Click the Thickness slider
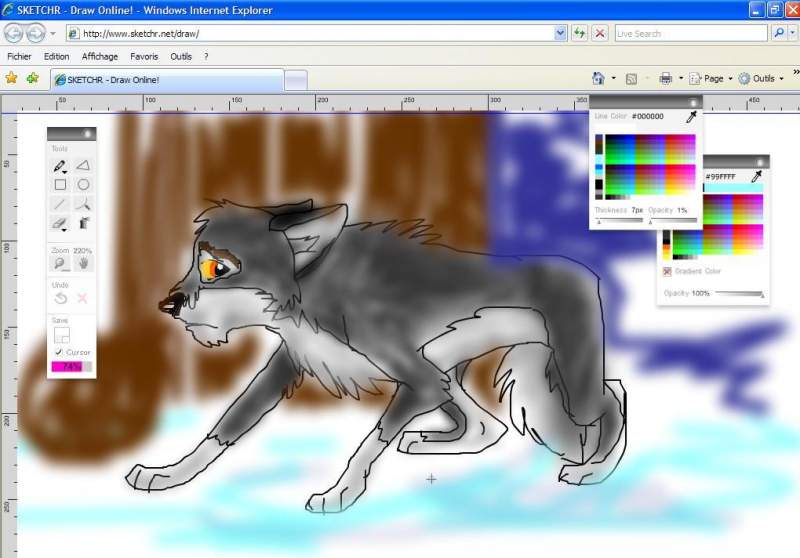 pyautogui.click(x=618, y=221)
